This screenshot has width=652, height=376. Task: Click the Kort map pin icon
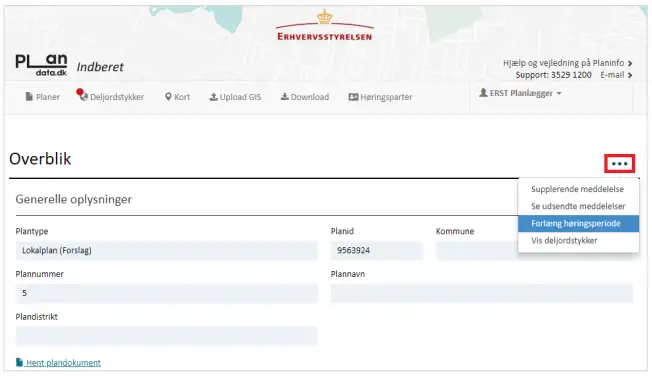pos(168,96)
